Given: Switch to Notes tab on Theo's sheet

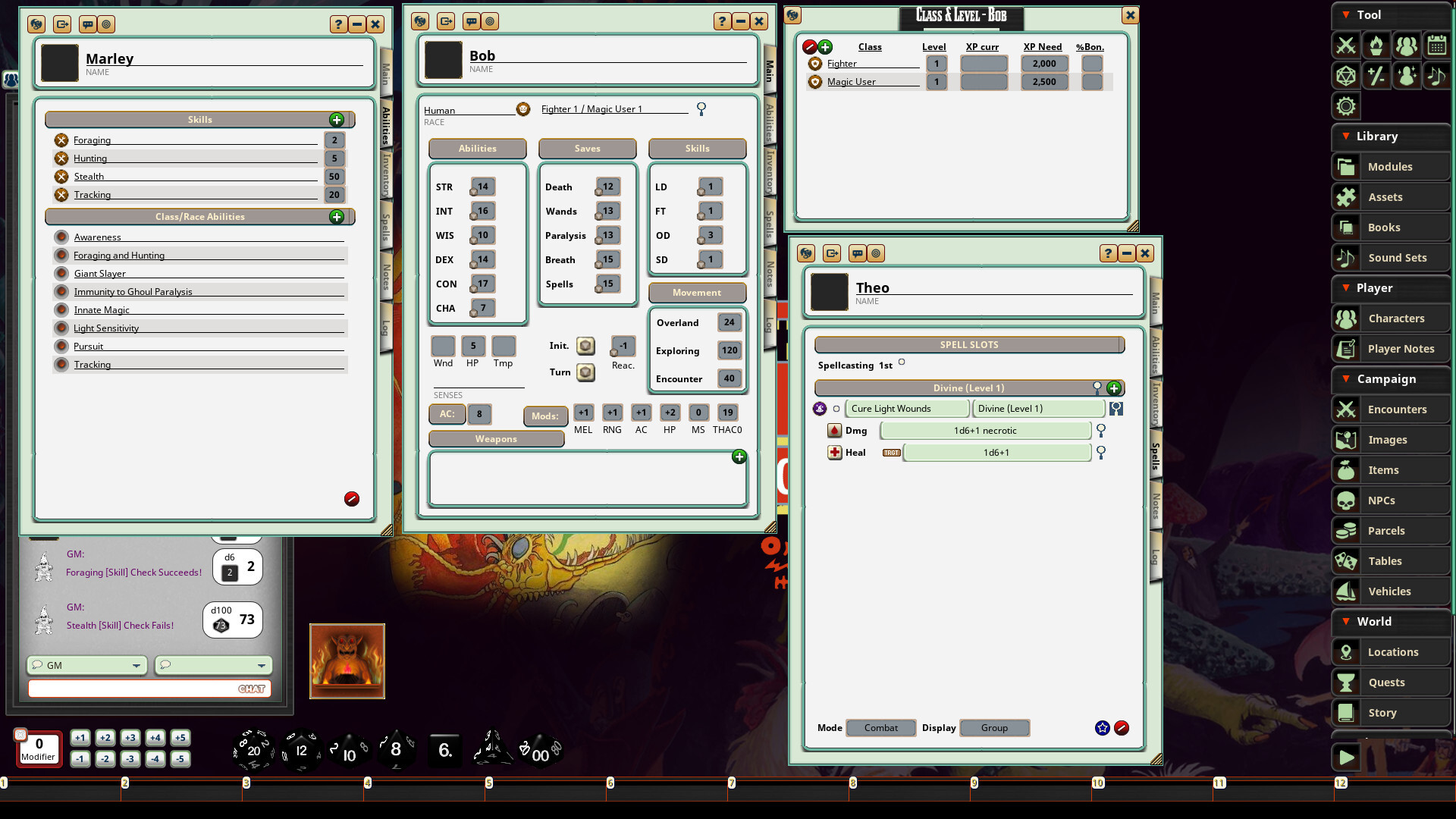Looking at the screenshot, I should pos(1156,507).
